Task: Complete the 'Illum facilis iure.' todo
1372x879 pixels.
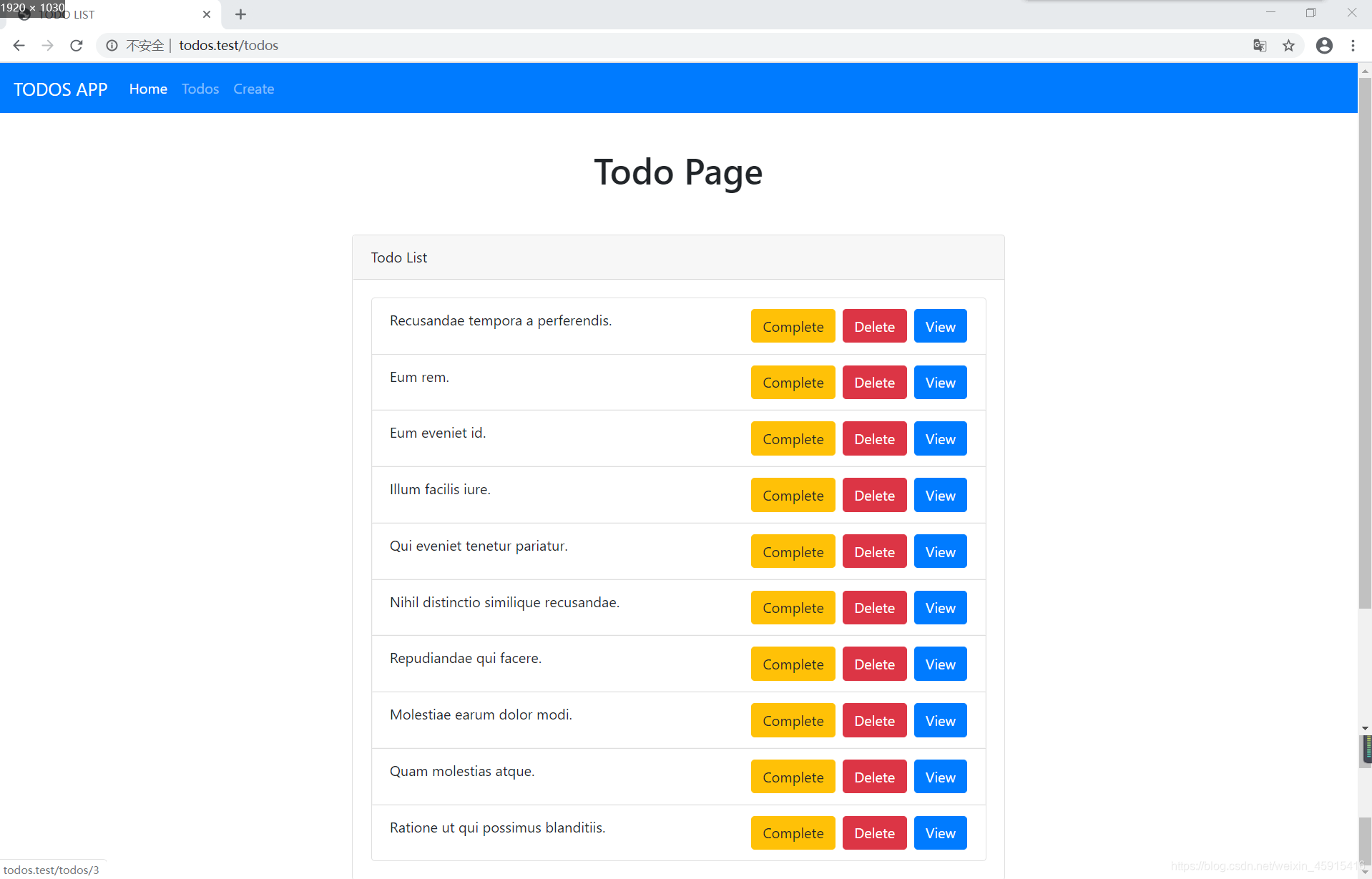Action: [793, 495]
